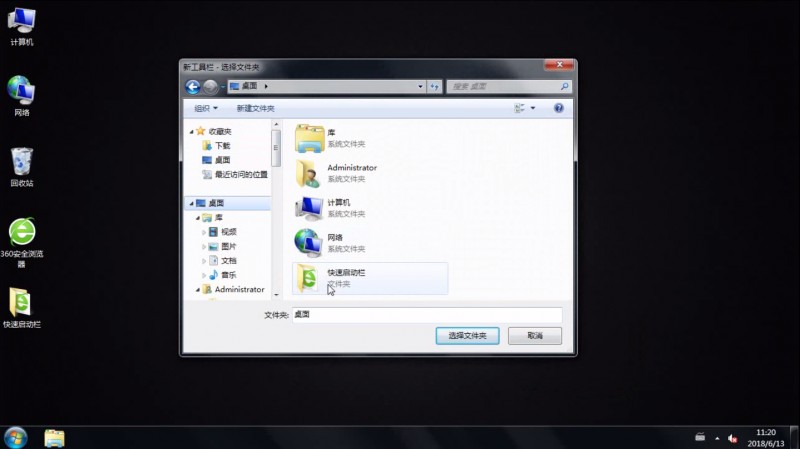The image size is (800, 449).
Task: Click the keyboard icon in system tray
Action: coord(700,437)
